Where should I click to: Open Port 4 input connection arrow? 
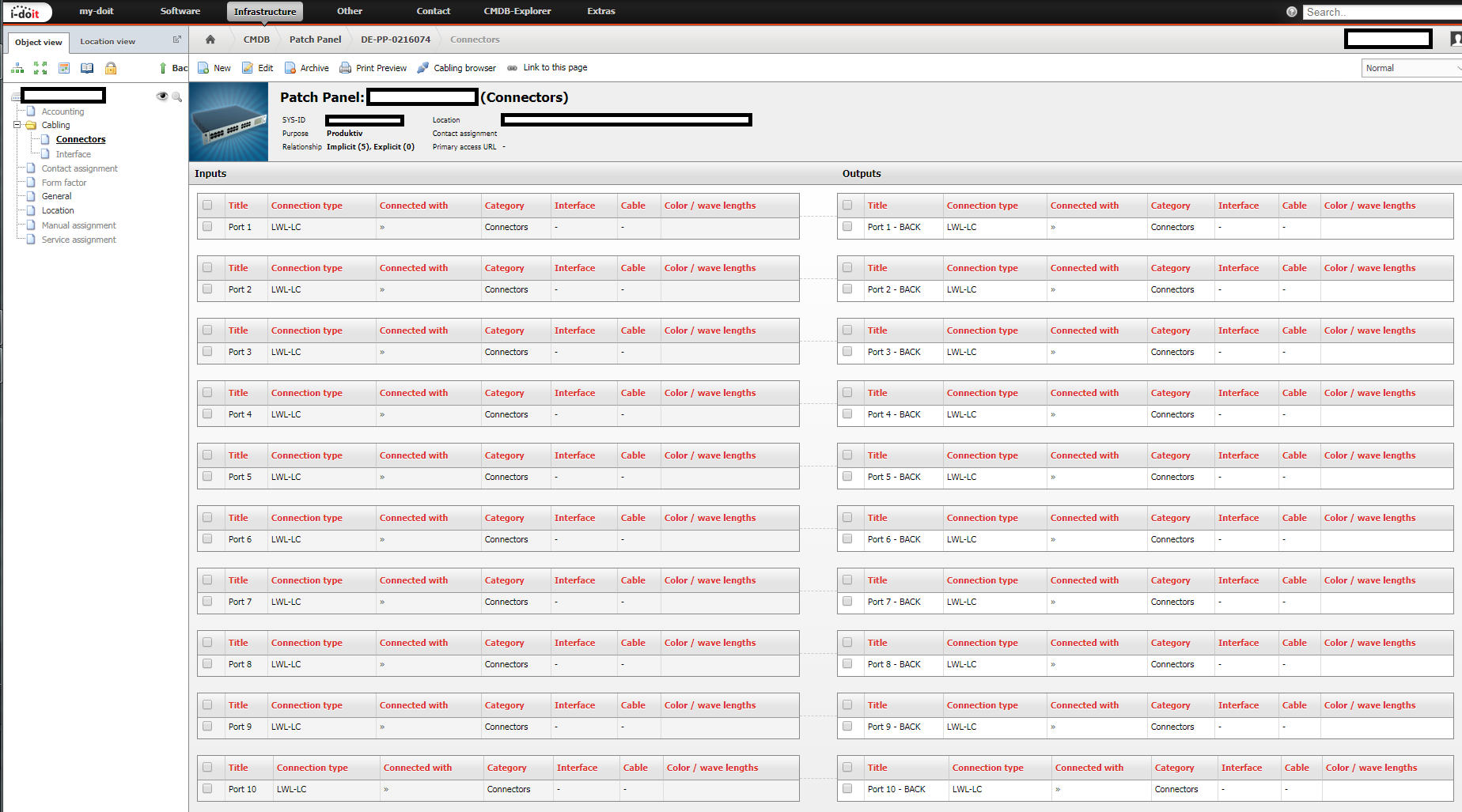click(x=382, y=415)
